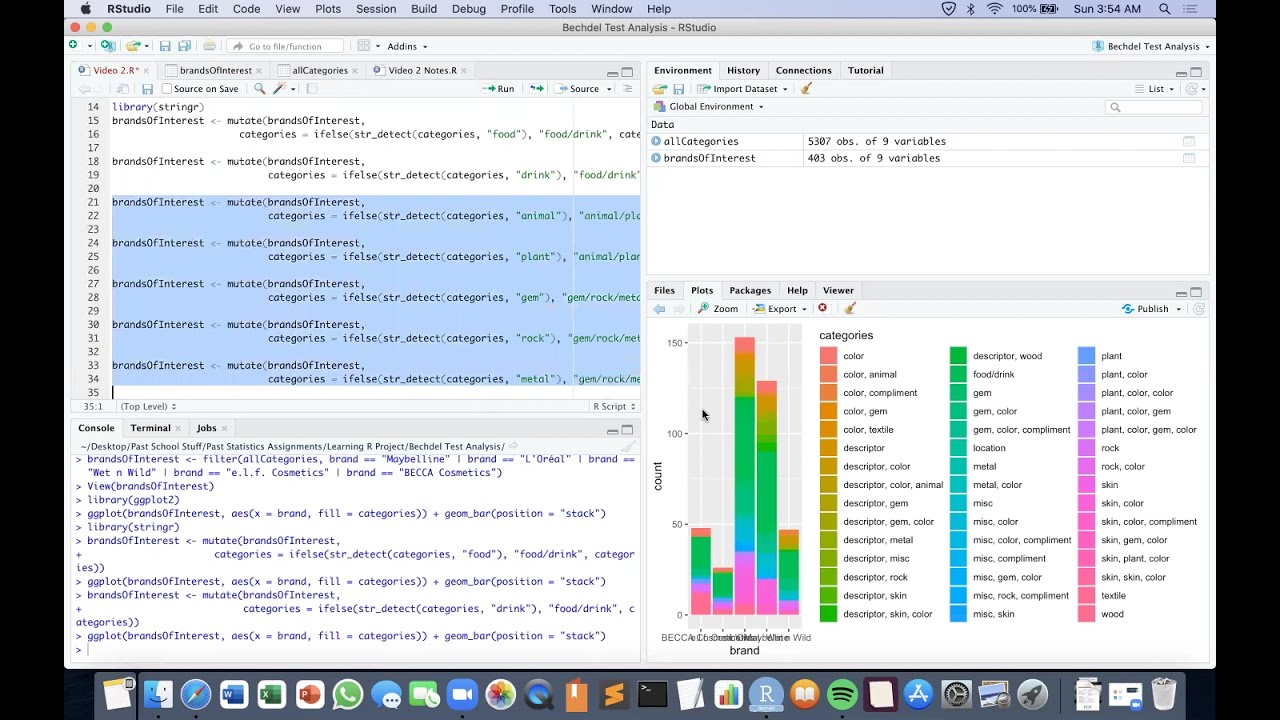Re-run previous code region icon
Viewport: 1280px width, 720px height.
pyautogui.click(x=536, y=89)
